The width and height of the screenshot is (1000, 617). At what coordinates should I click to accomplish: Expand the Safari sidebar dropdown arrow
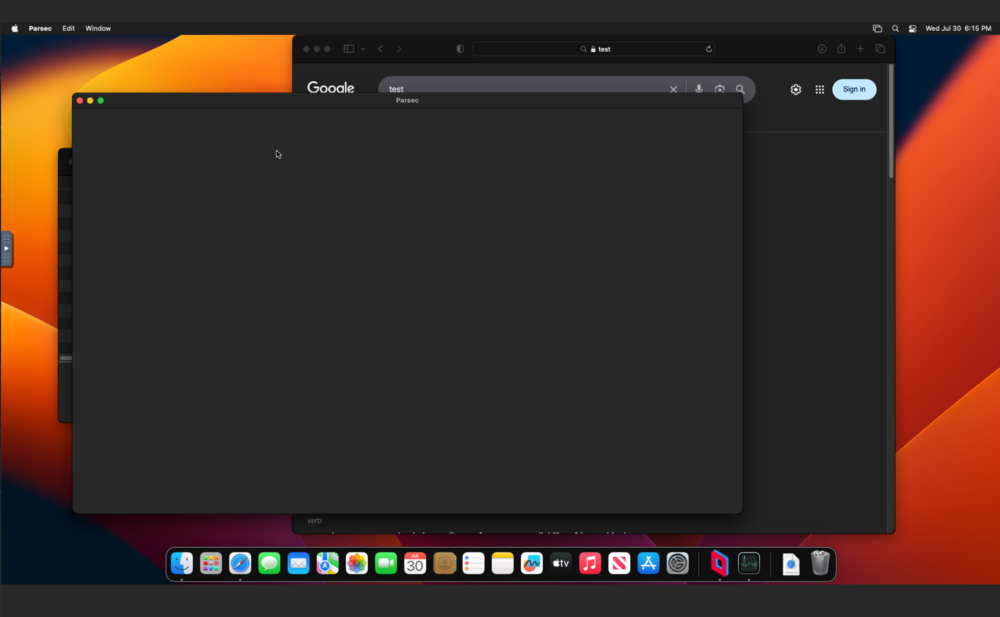364,49
